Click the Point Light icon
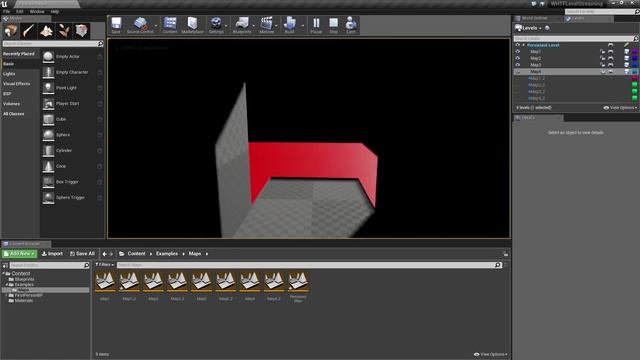Image resolution: width=640 pixels, height=360 pixels. tap(48, 88)
